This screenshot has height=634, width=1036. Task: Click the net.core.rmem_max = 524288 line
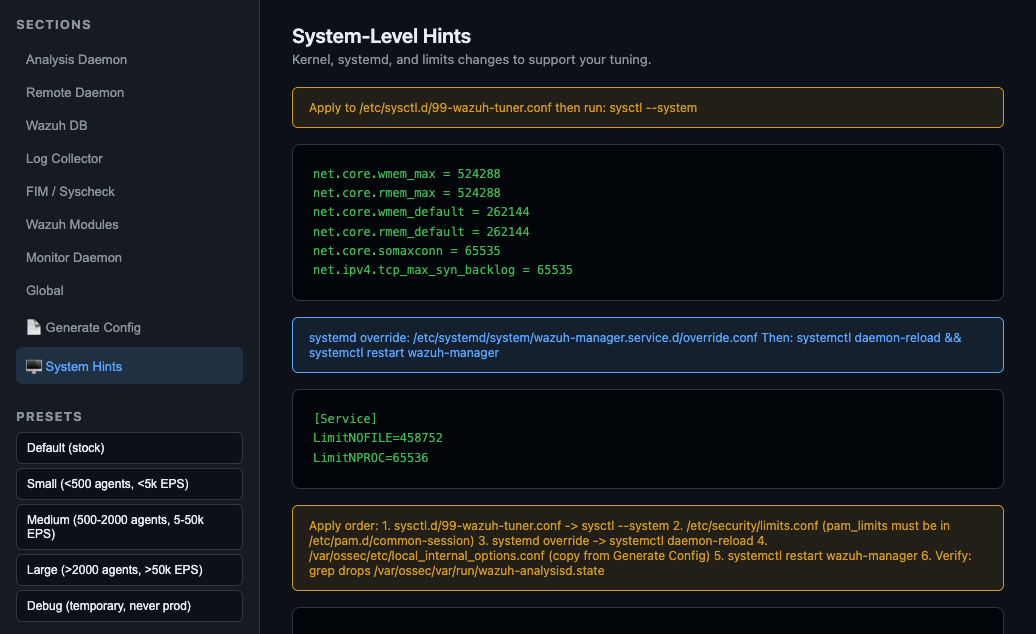[x=406, y=193]
